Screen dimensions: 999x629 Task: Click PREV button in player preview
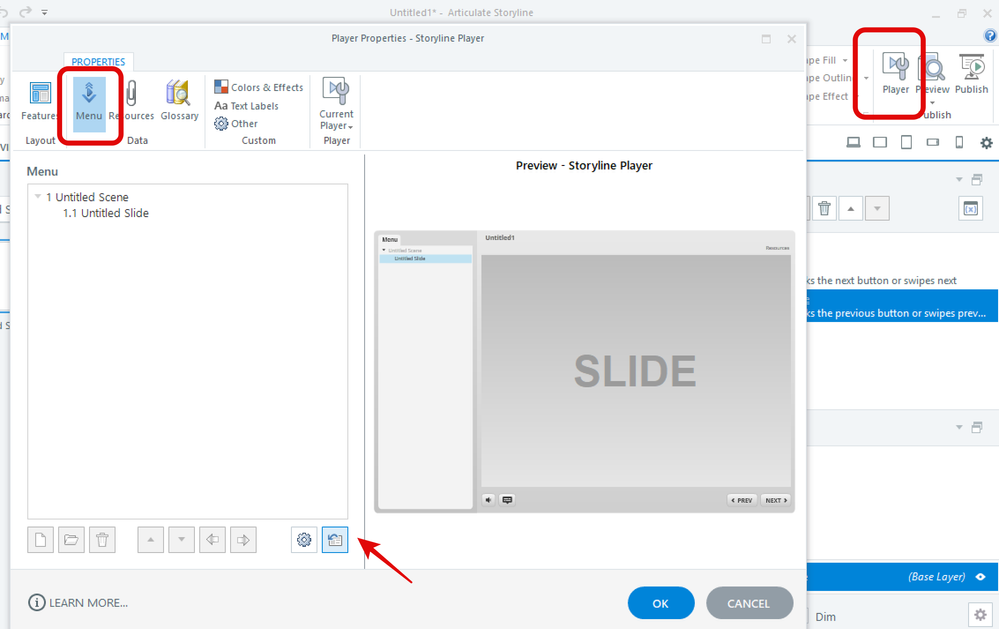(x=742, y=500)
